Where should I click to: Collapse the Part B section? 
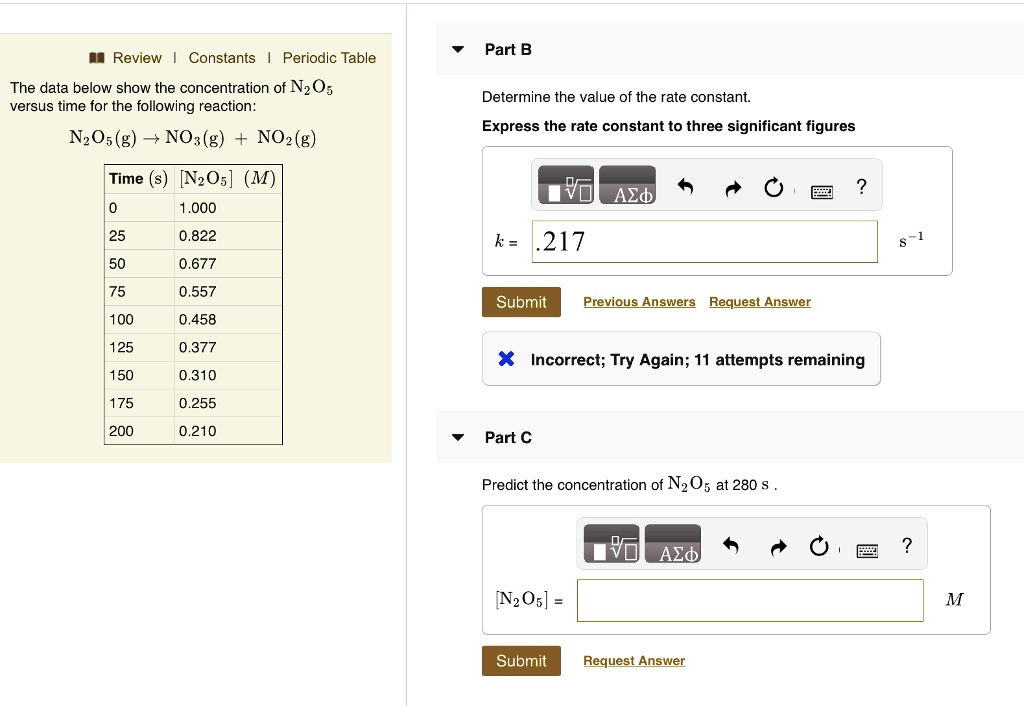457,49
